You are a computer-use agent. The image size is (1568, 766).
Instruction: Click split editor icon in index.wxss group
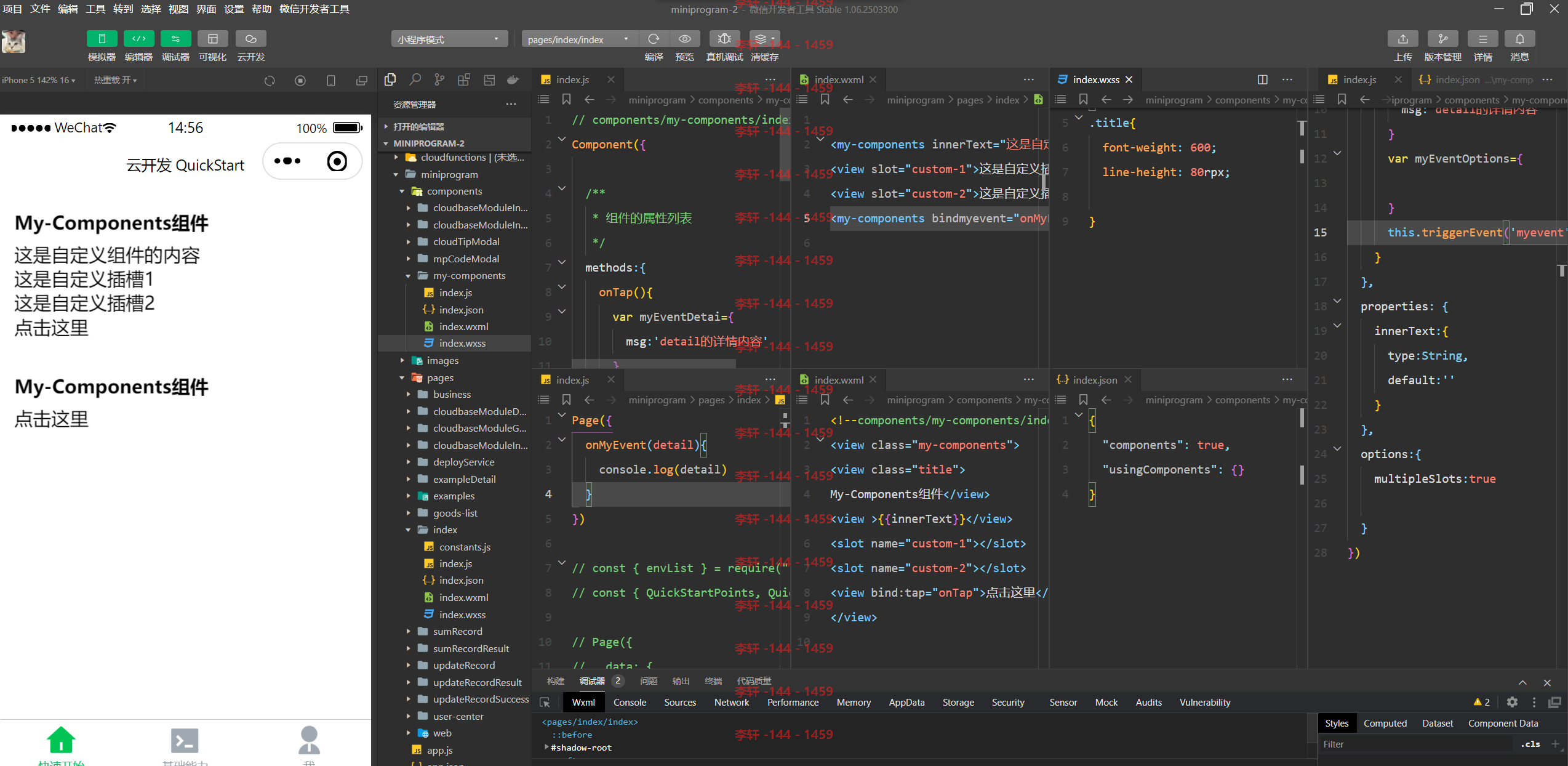[1262, 79]
